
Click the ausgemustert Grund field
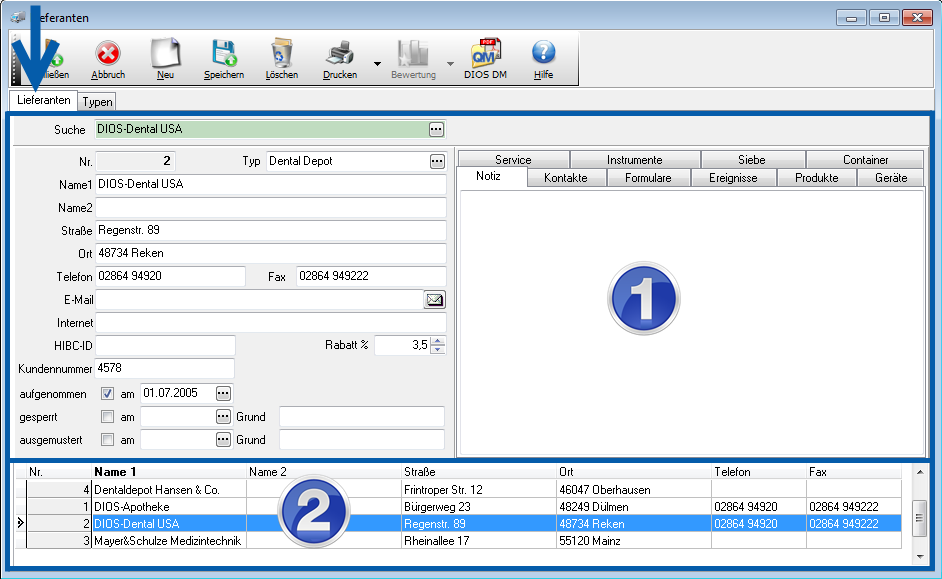tap(362, 440)
